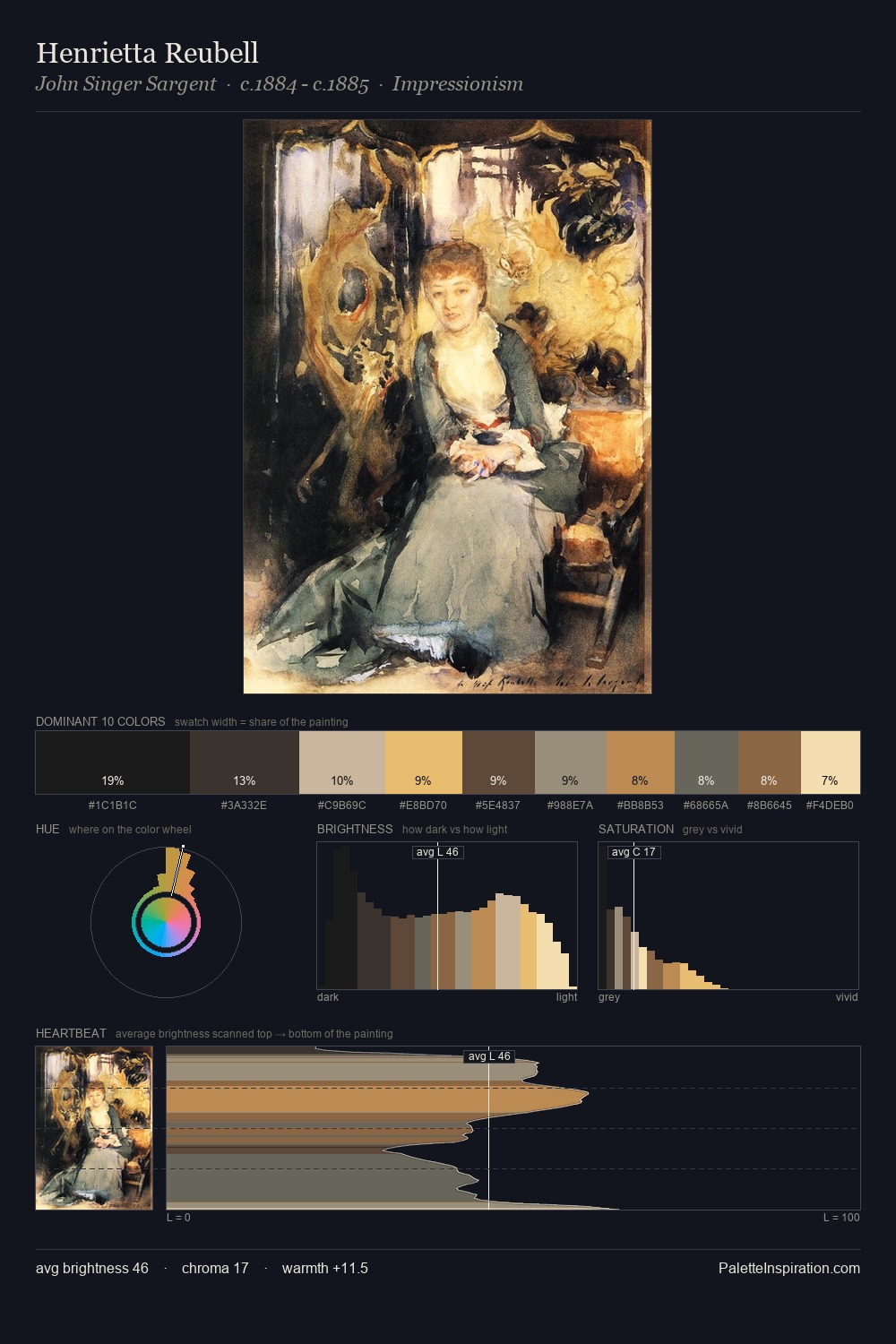Image resolution: width=896 pixels, height=1344 pixels.
Task: Click the 13% share label
Action: [245, 780]
